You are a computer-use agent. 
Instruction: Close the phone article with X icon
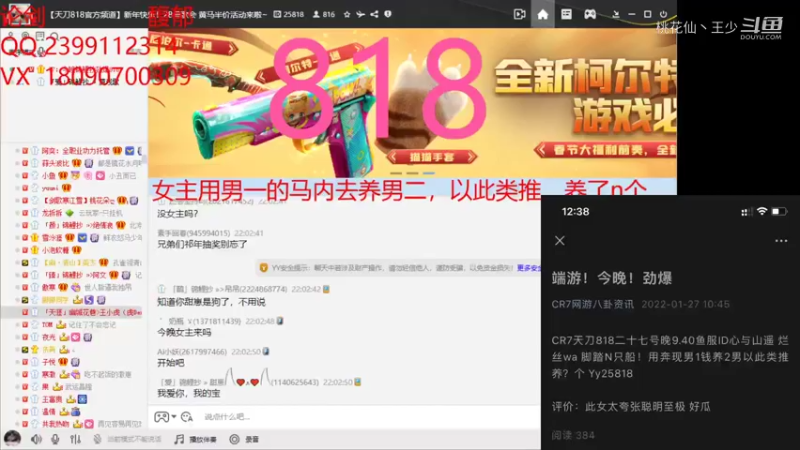tap(560, 241)
